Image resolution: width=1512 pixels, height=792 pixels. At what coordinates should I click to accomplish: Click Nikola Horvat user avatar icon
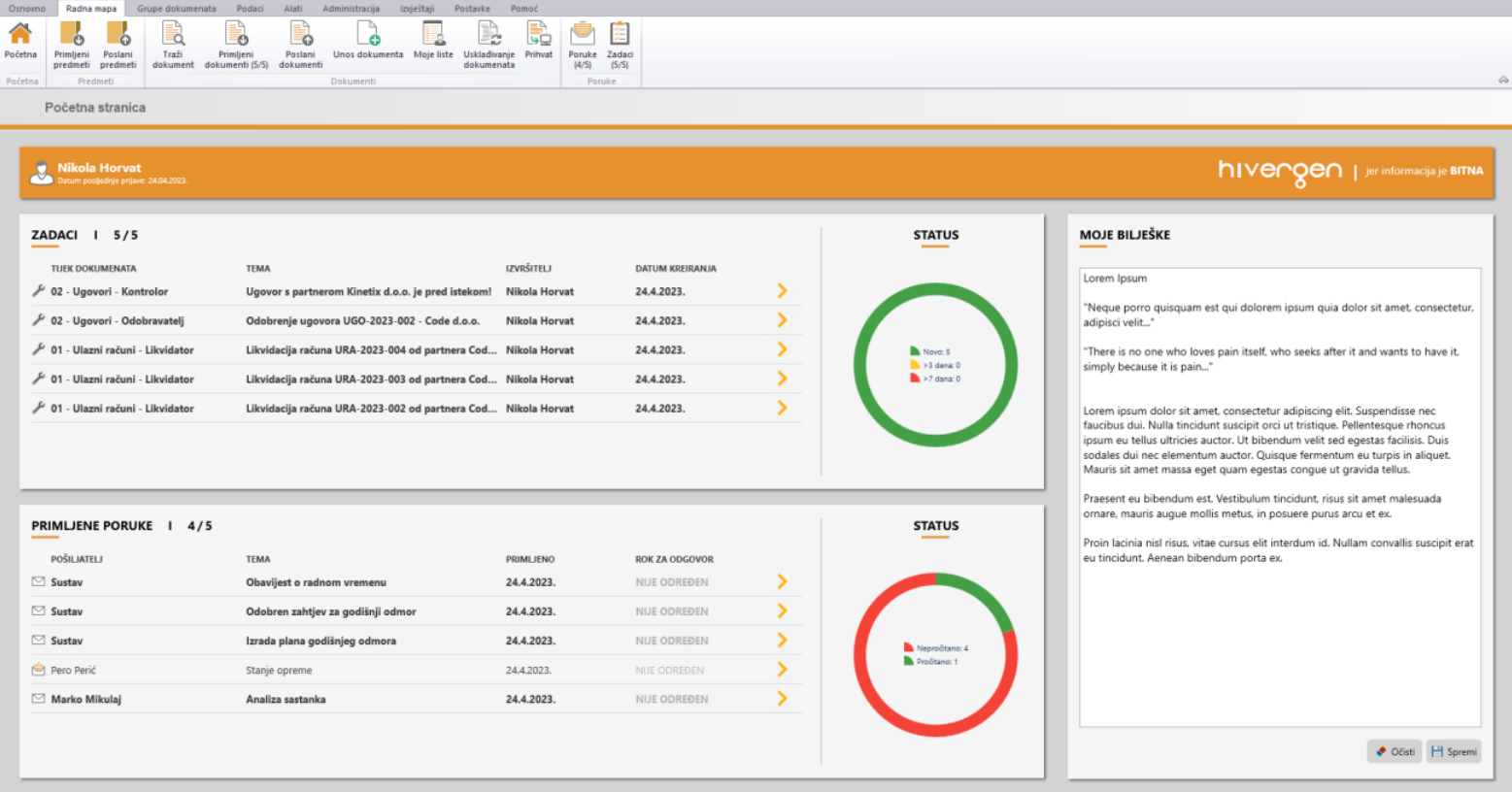pyautogui.click(x=41, y=173)
